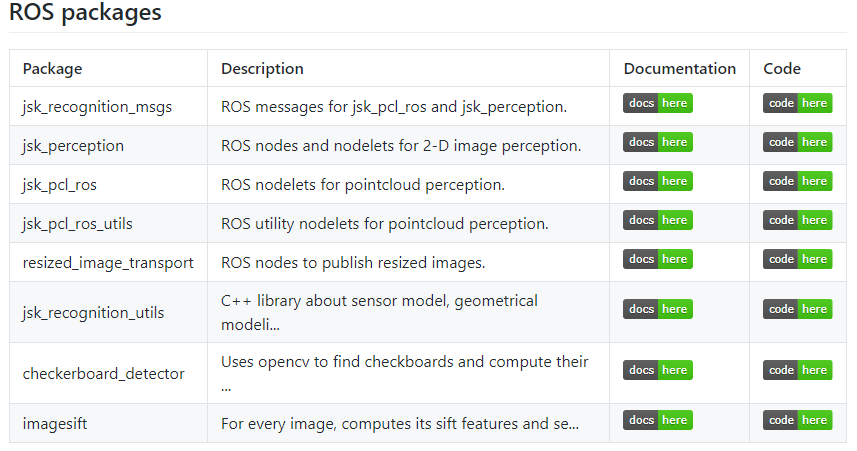Select the 'imagesift' package name
The height and width of the screenshot is (451, 857).
click(x=55, y=424)
